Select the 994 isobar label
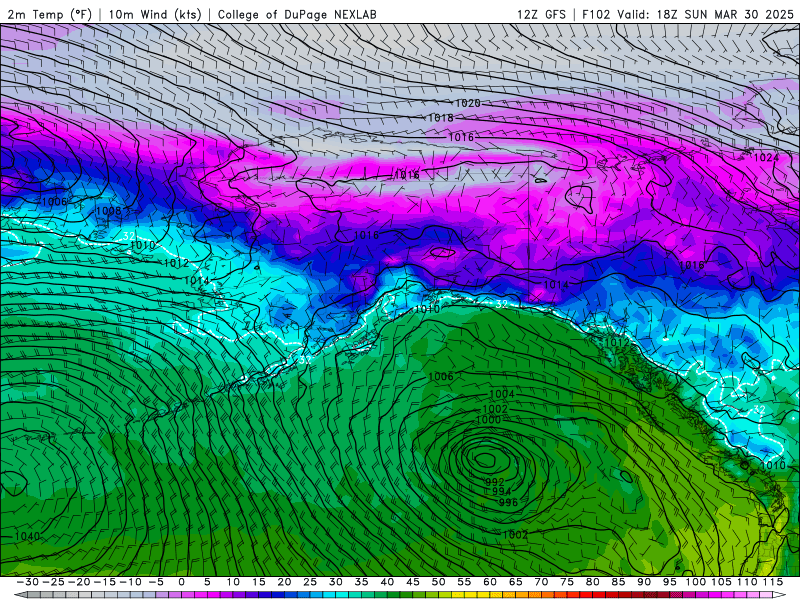 502,491
